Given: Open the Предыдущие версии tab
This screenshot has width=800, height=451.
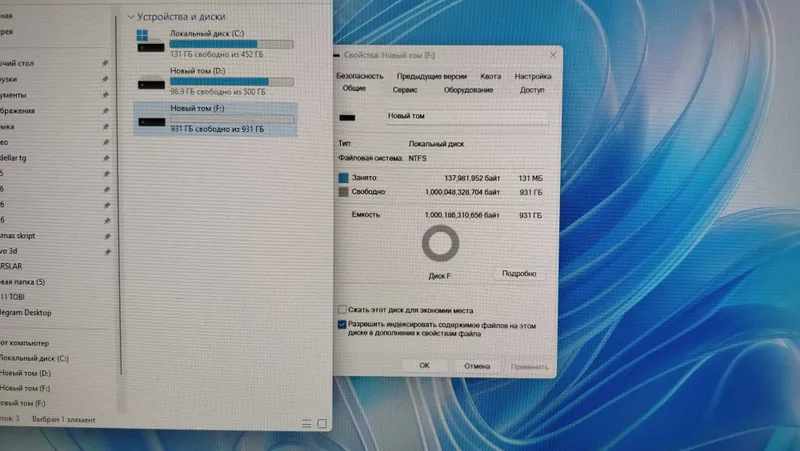Looking at the screenshot, I should 432,77.
